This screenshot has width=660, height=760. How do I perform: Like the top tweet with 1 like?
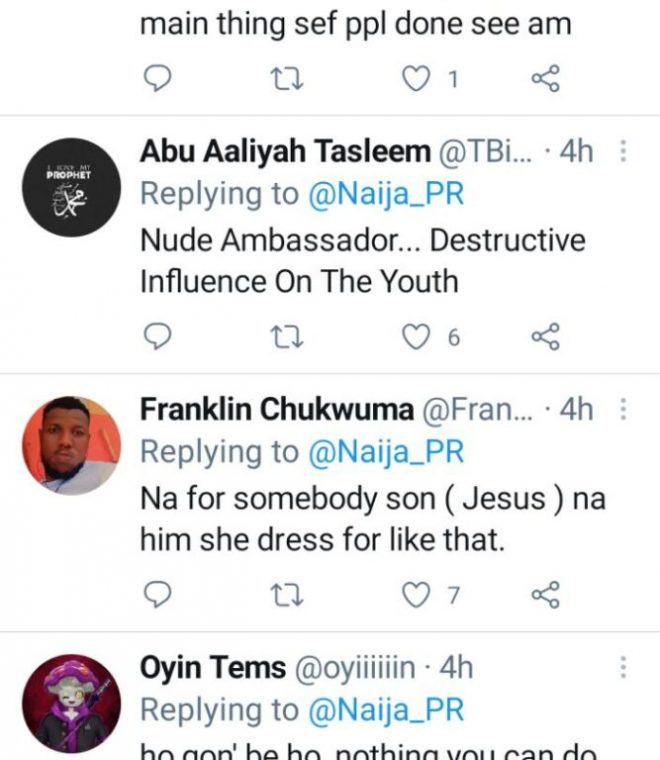414,80
